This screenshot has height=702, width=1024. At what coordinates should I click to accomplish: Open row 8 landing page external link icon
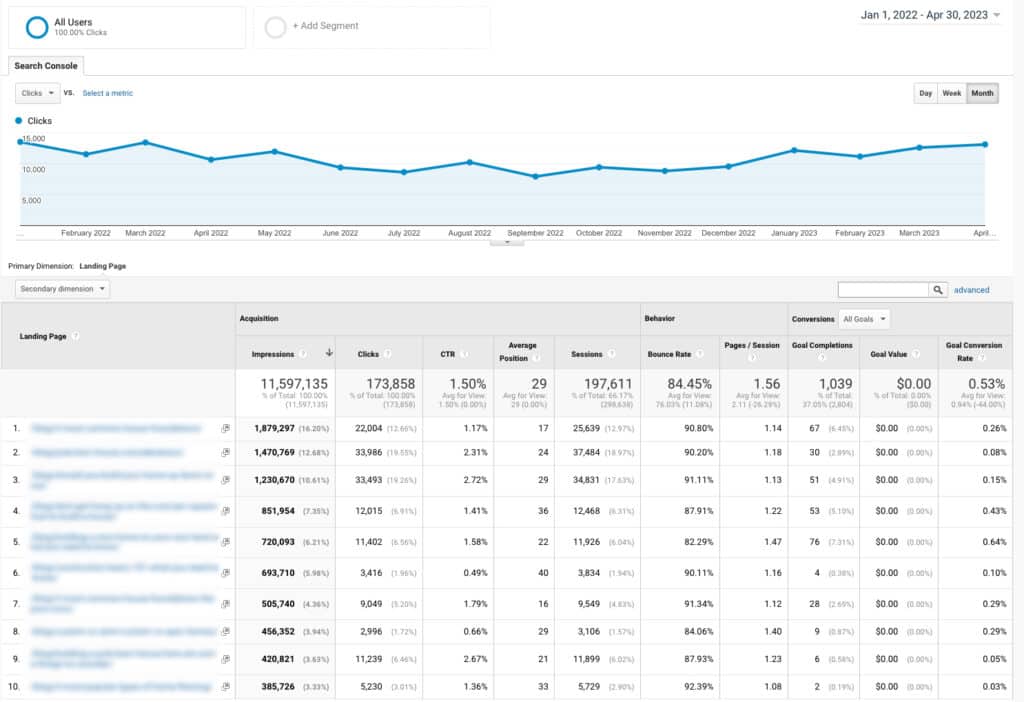[225, 631]
